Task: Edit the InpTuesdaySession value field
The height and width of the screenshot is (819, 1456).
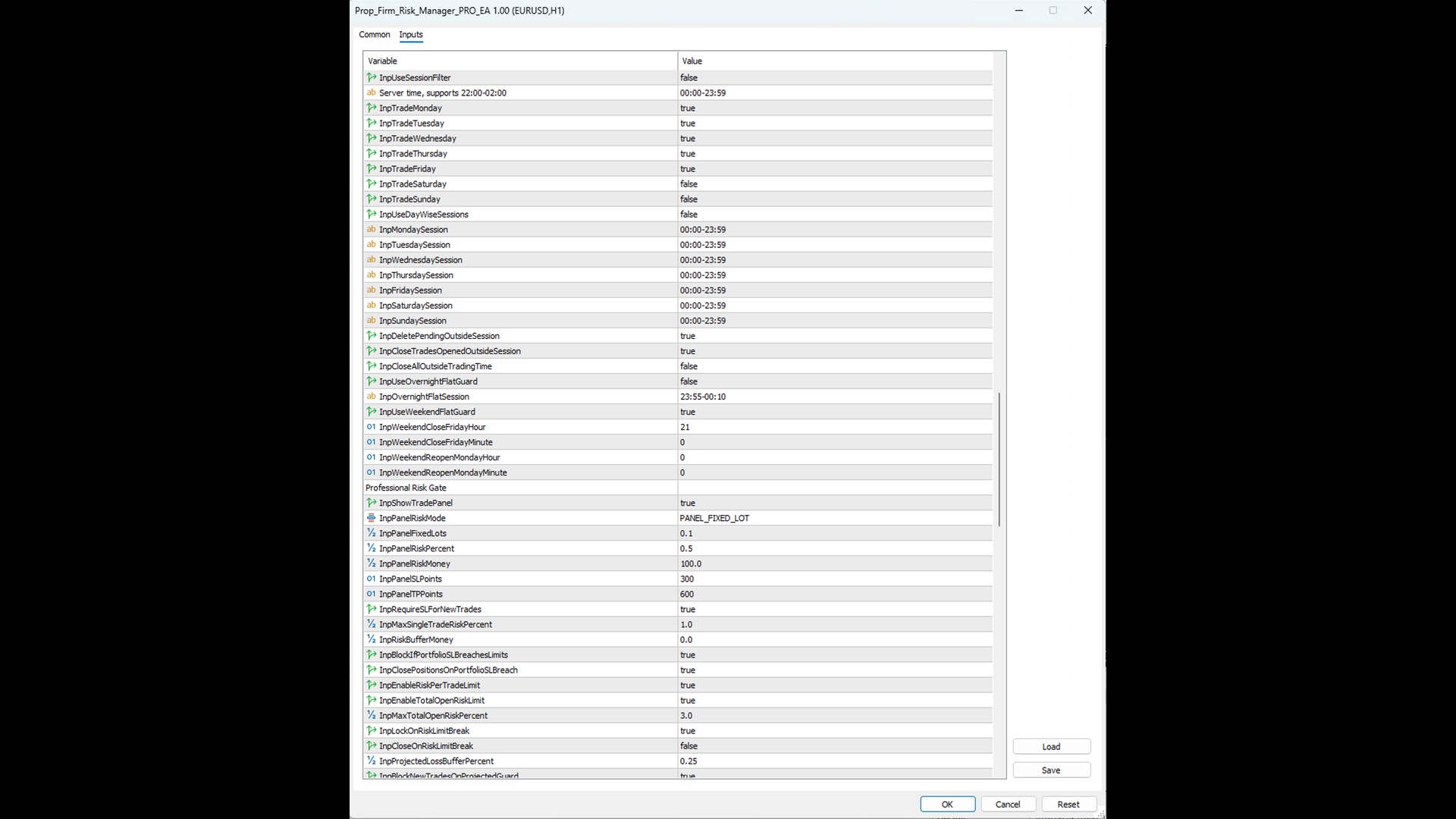Action: [835, 244]
